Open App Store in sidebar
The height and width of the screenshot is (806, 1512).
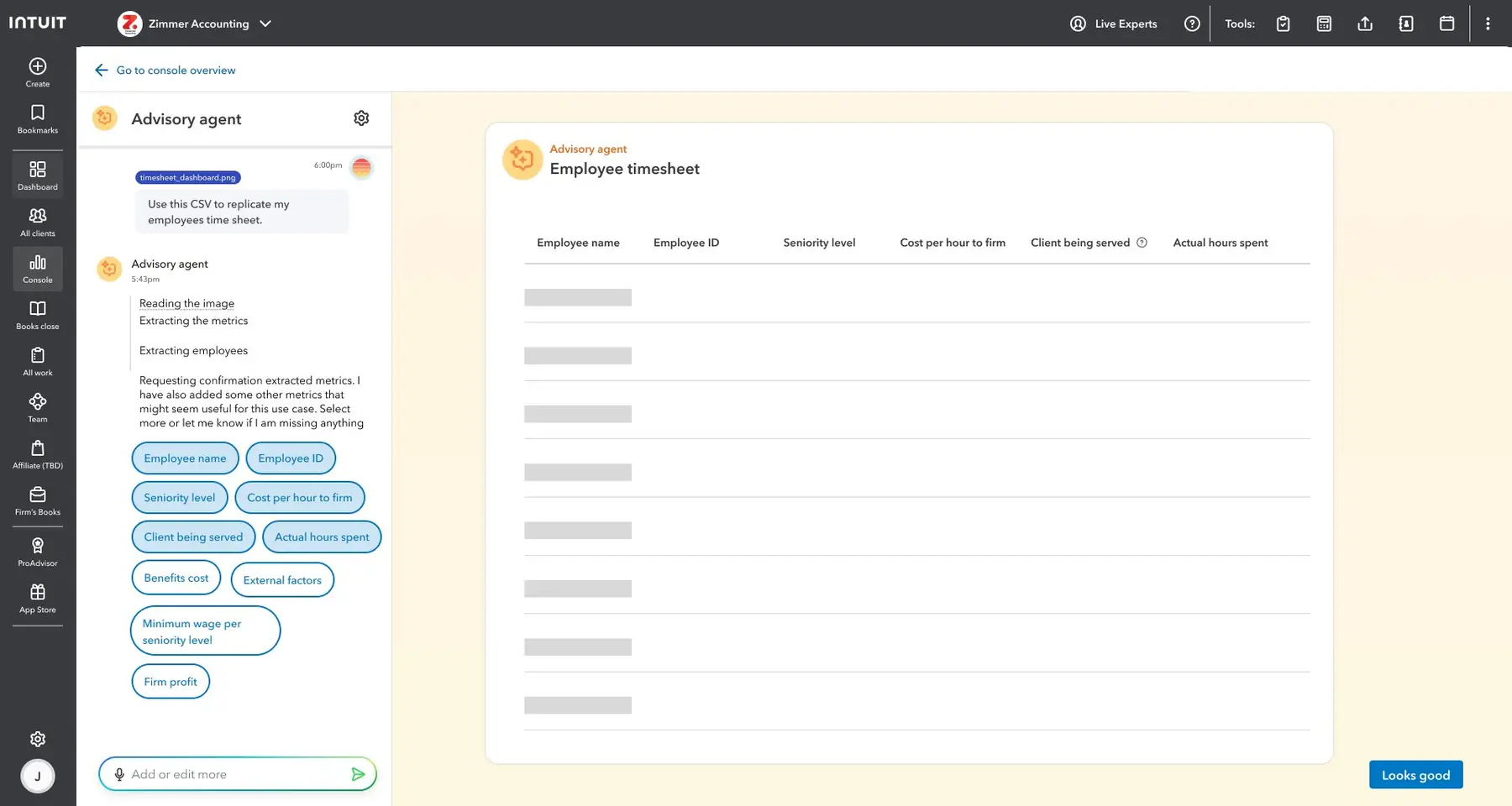[x=38, y=599]
